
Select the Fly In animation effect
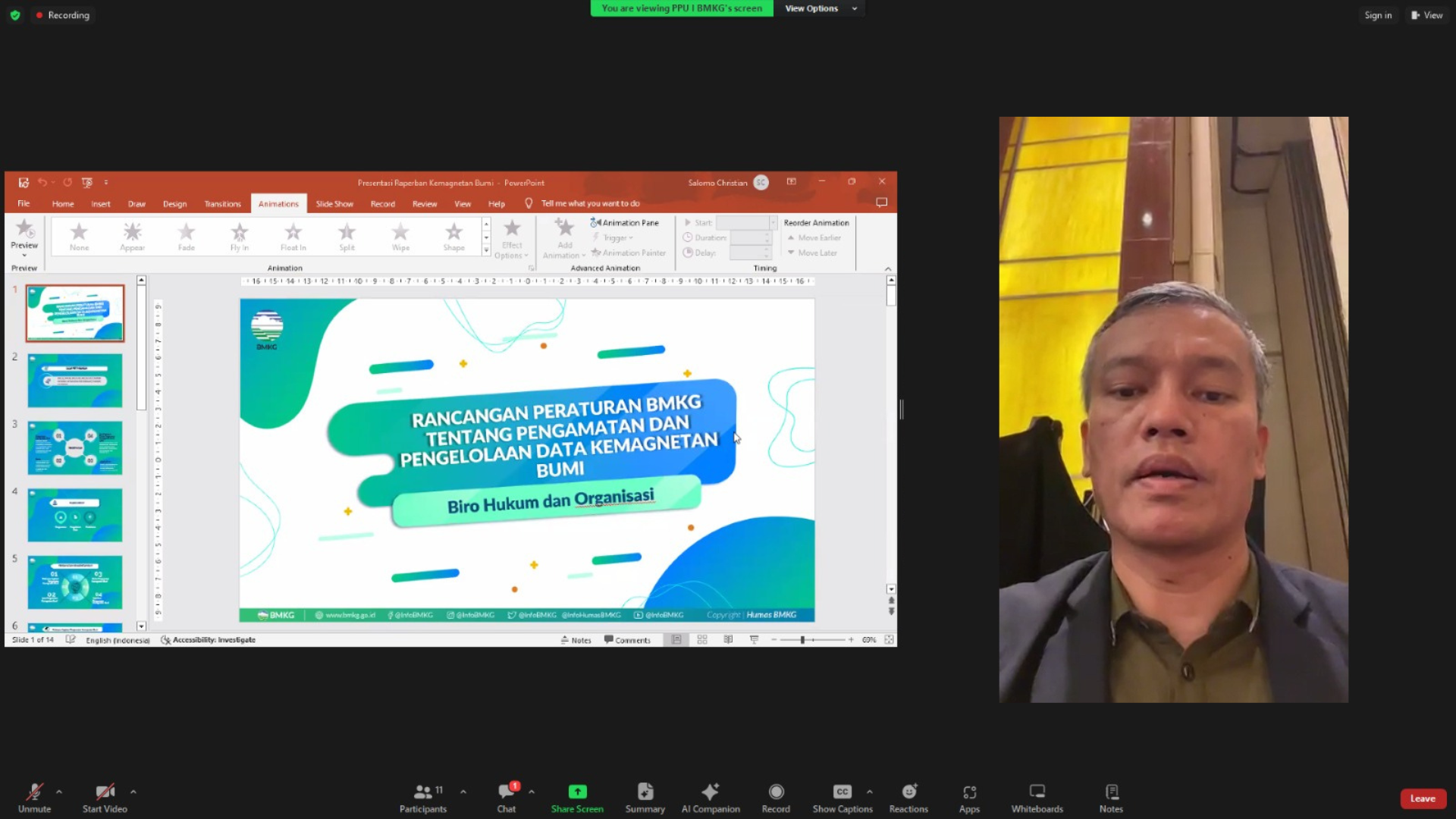240,236
